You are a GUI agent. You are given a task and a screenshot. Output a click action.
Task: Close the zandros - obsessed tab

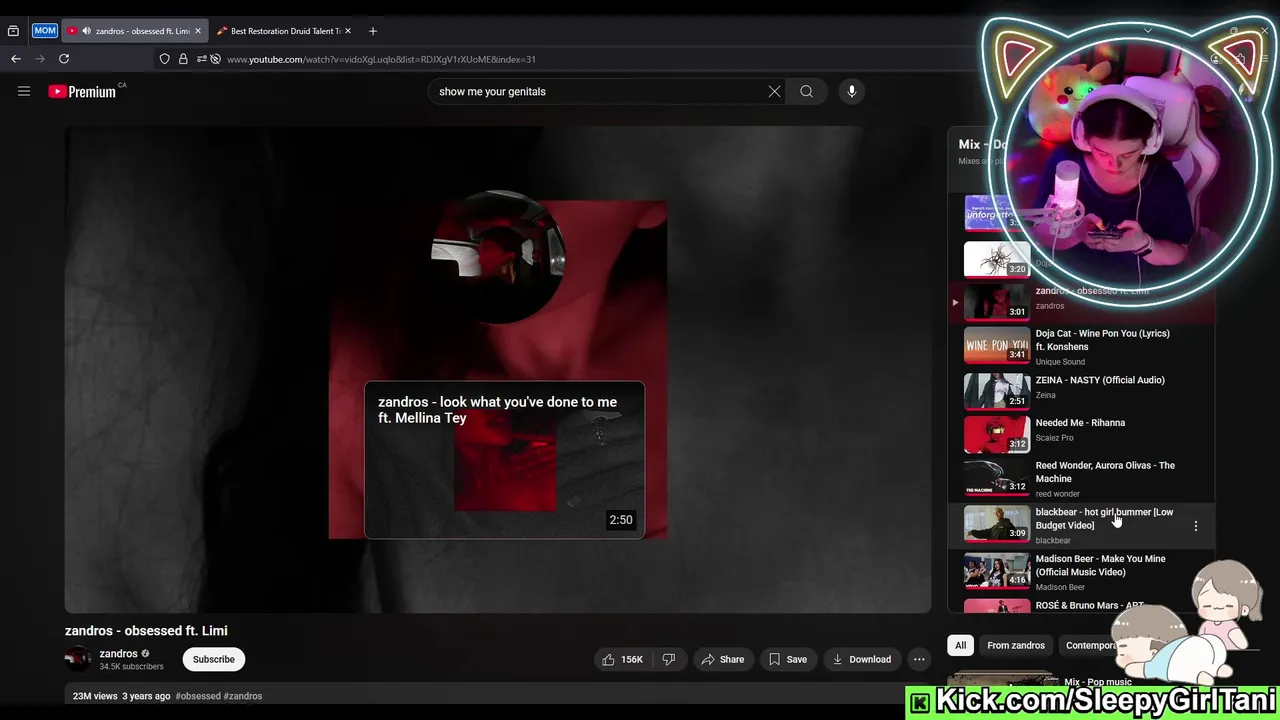[197, 31]
